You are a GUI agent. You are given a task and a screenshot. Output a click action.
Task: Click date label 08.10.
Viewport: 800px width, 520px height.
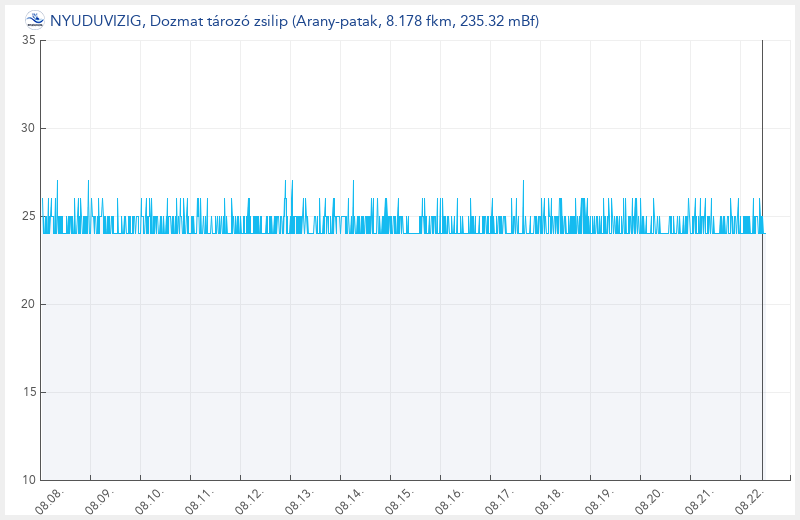point(150,501)
